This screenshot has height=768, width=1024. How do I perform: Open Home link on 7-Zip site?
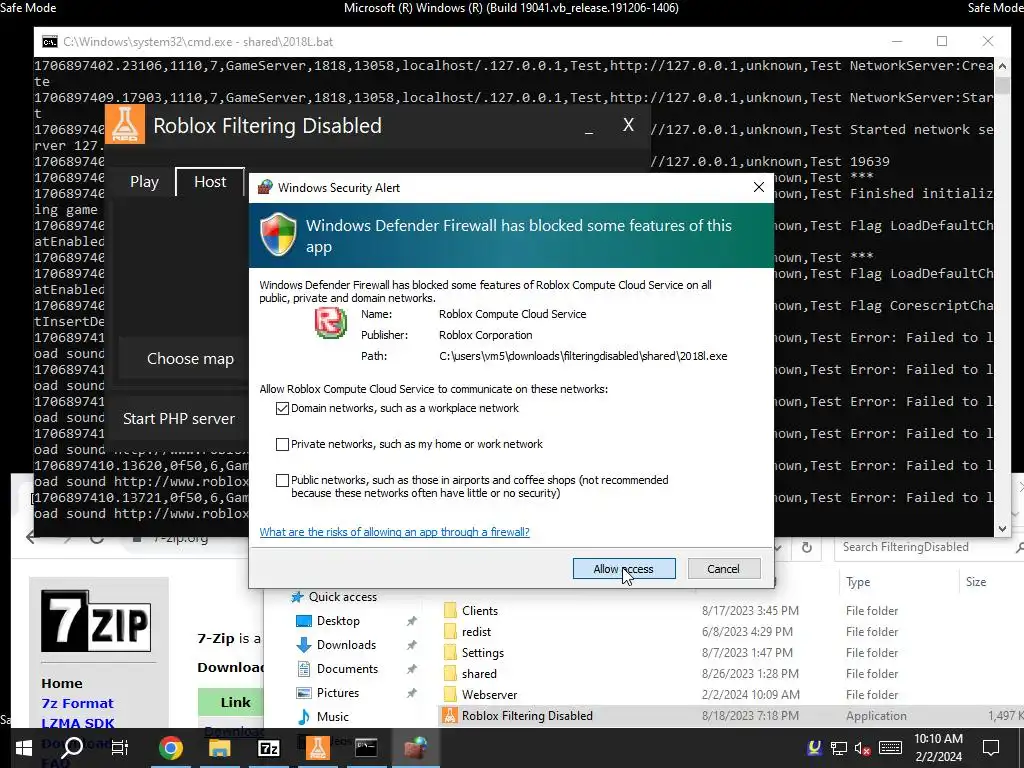62,683
